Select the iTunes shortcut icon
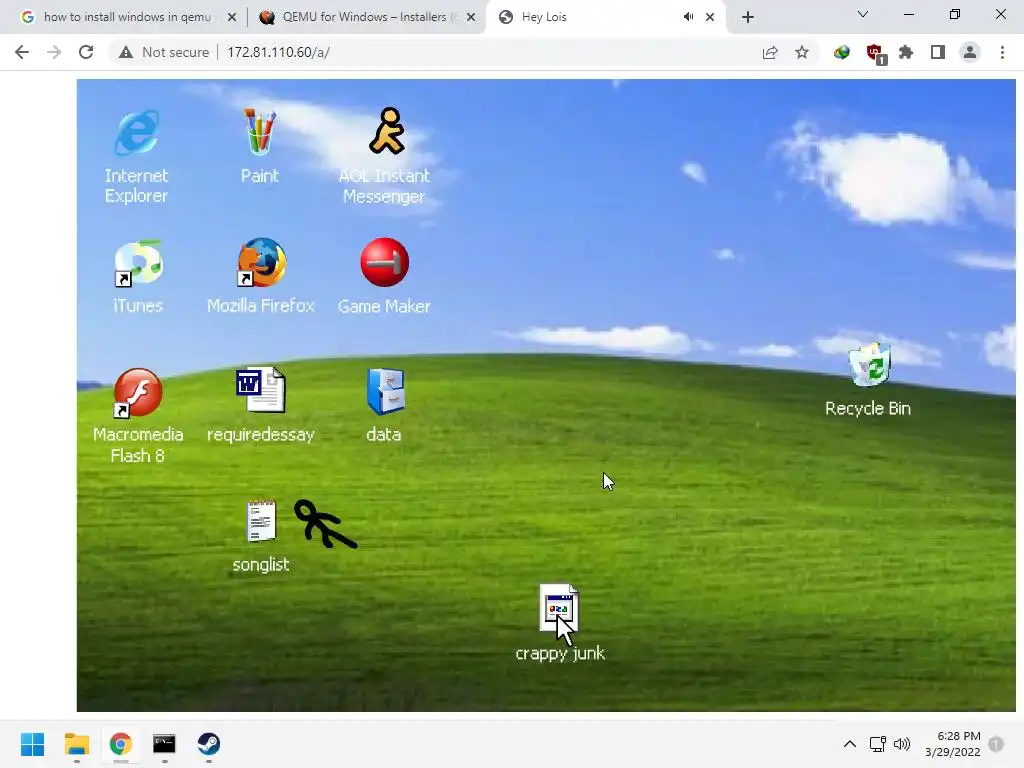1024x768 pixels. click(x=138, y=263)
